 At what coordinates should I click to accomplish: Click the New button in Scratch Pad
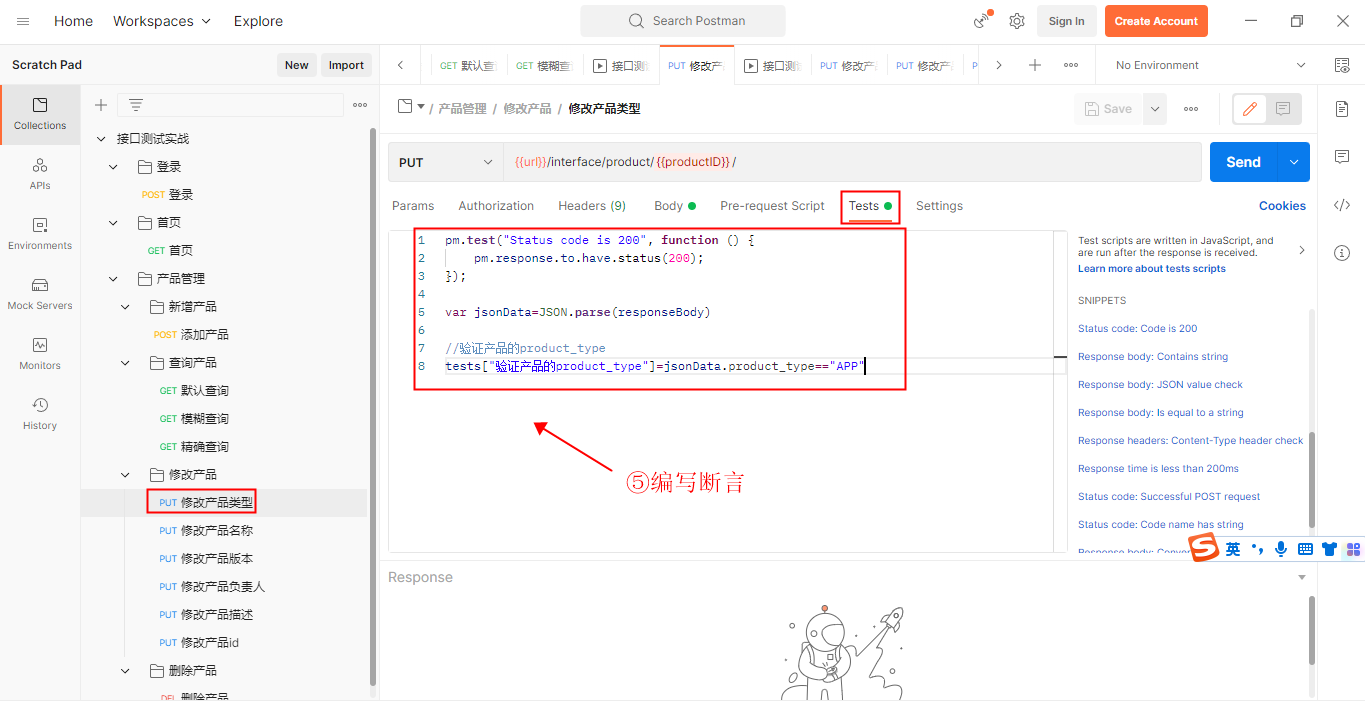click(x=297, y=65)
